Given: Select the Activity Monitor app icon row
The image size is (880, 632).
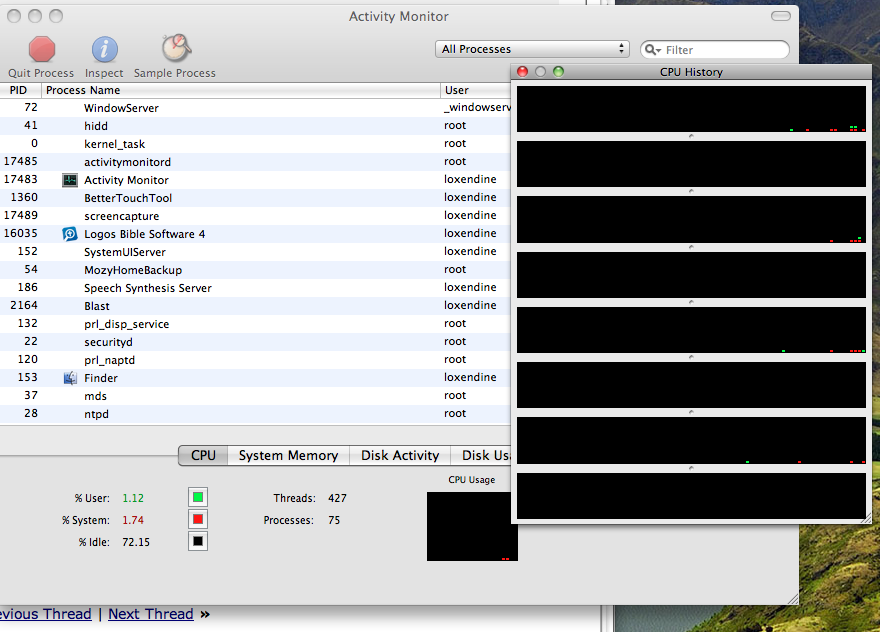Looking at the screenshot, I should click(x=255, y=180).
